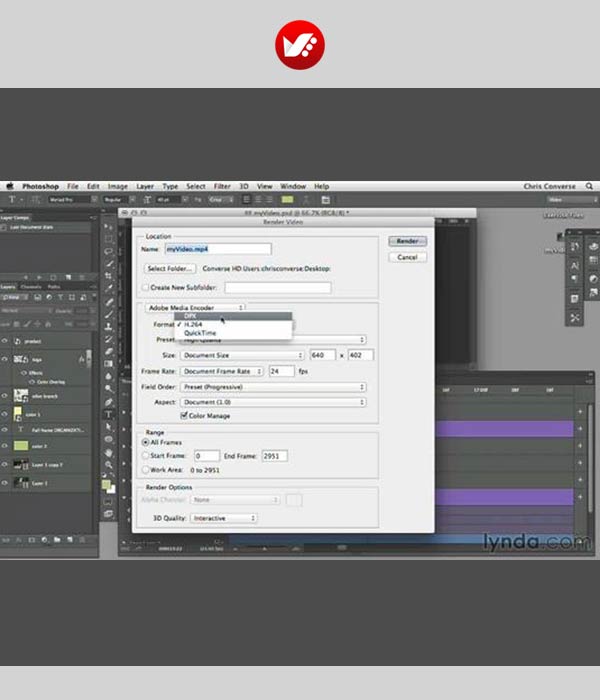Viewport: 600px width, 700px height.
Task: Open the Field Order dropdown
Action: (x=273, y=387)
